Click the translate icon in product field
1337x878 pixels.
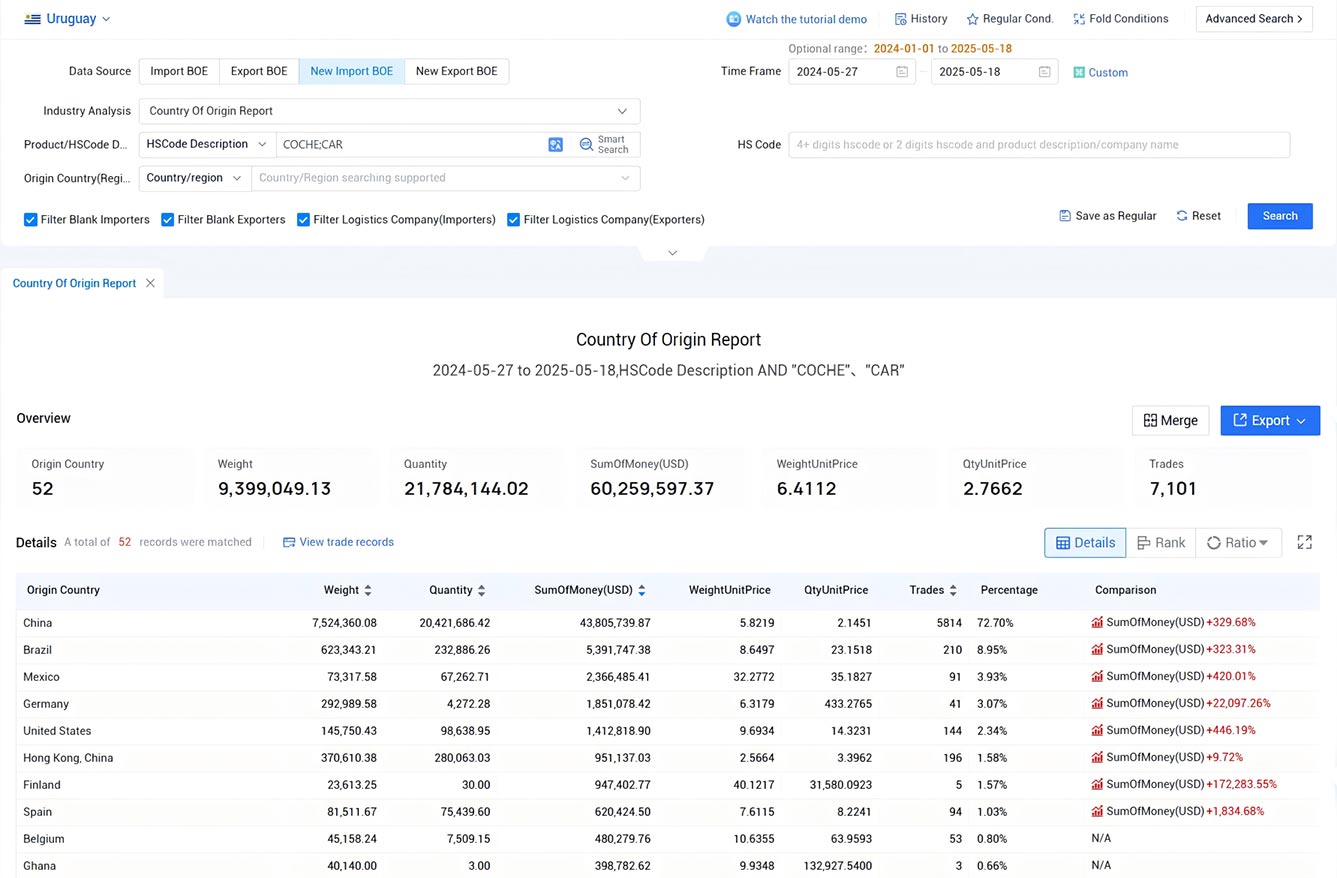556,145
